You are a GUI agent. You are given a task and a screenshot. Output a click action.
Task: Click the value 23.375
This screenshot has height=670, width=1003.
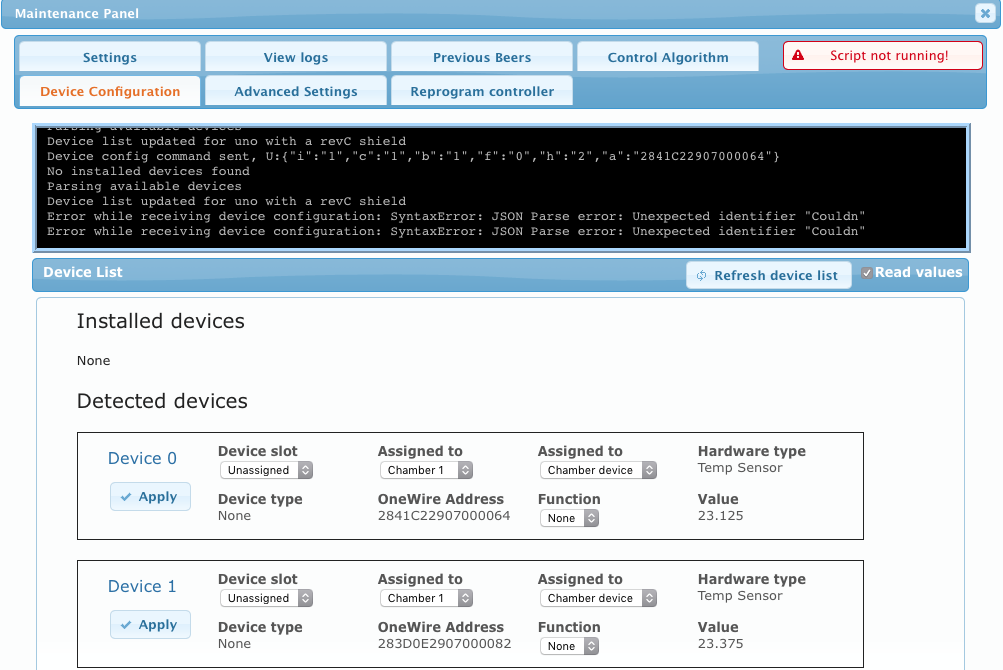[720, 644]
